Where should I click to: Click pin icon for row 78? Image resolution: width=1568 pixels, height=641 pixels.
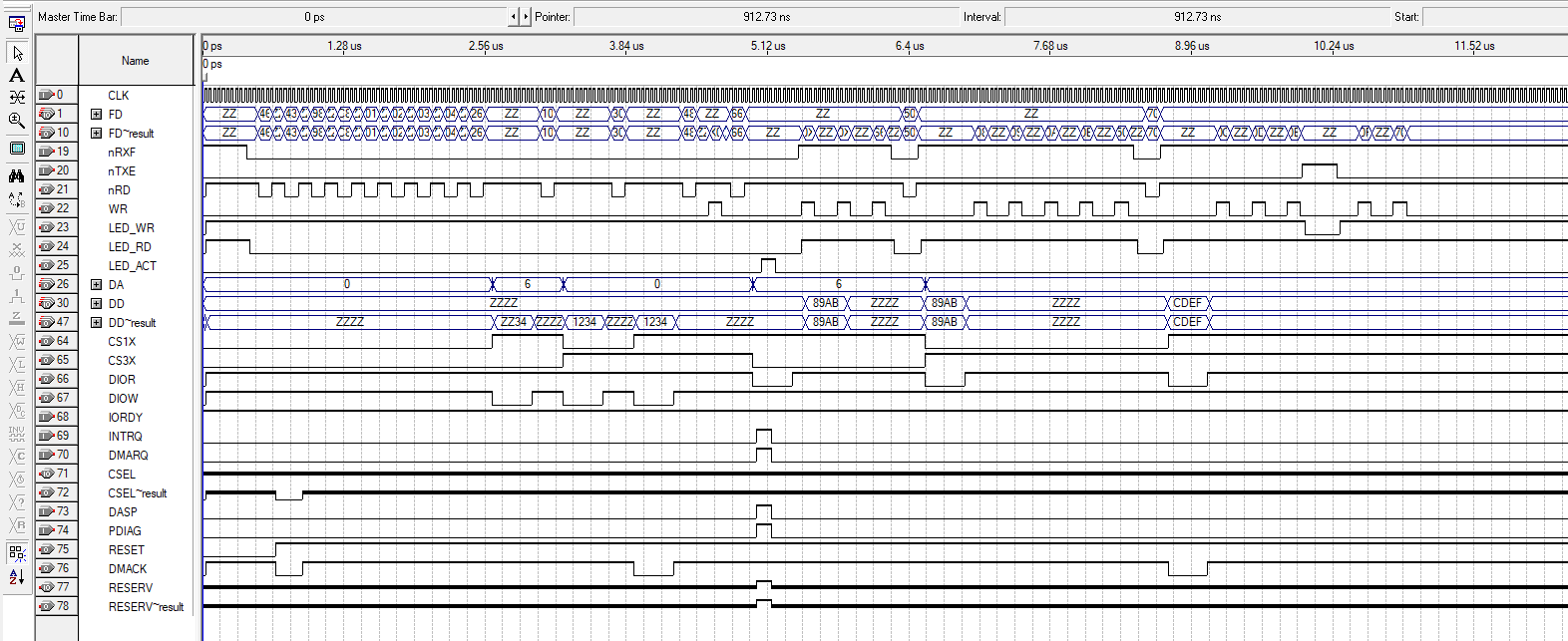tap(45, 606)
